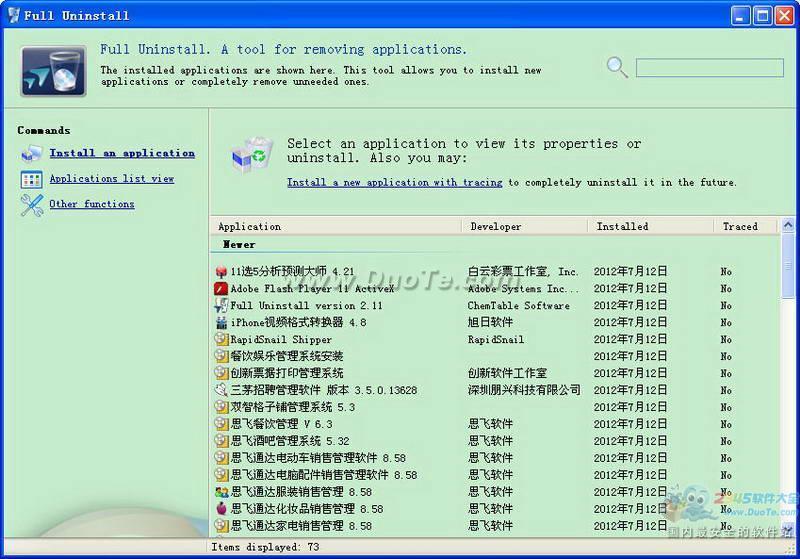Click the 思飞通达化妆品销售管理 apple icon

(x=221, y=509)
